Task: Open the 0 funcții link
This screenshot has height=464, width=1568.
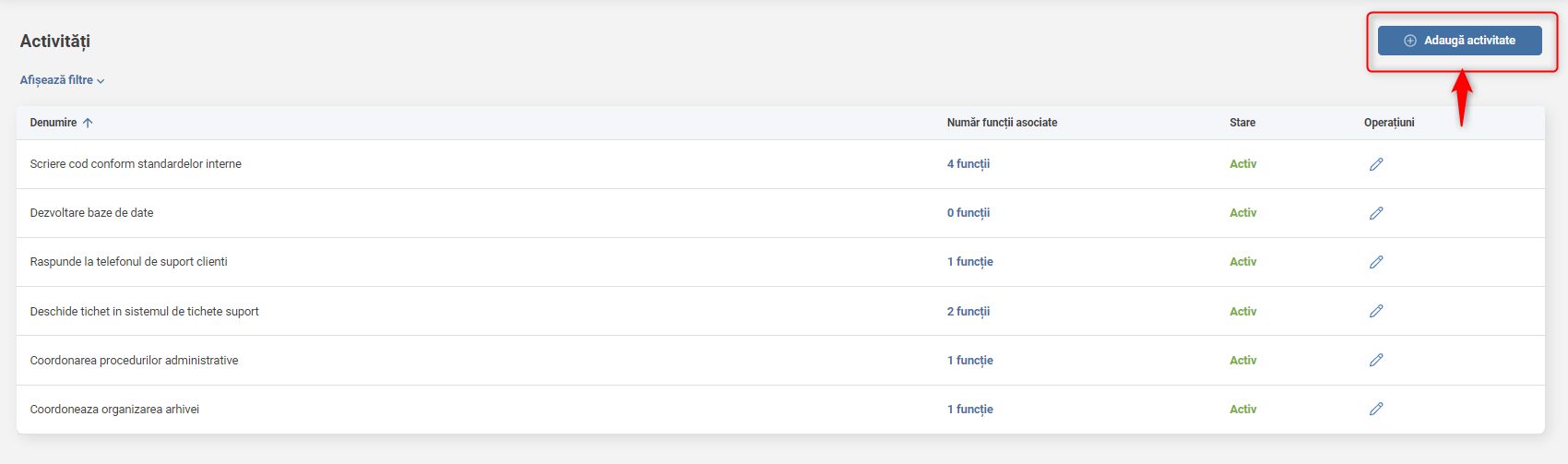Action: point(968,213)
